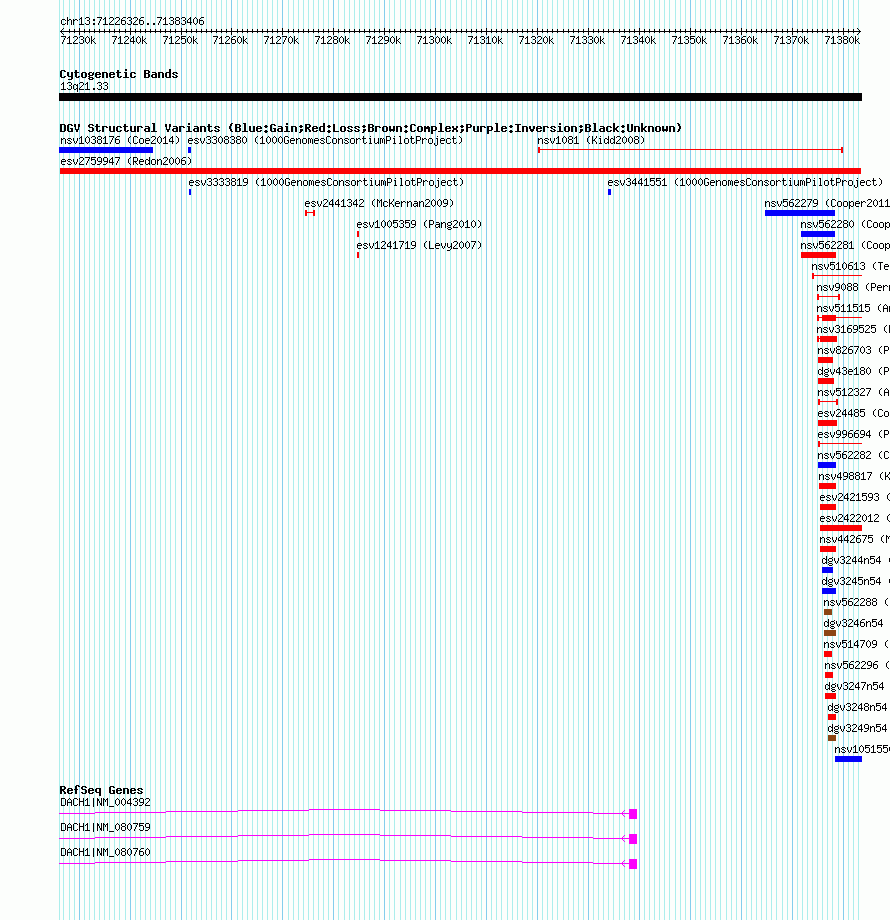Open variant nsv3169525 label
890x920 pixels.
853,330
